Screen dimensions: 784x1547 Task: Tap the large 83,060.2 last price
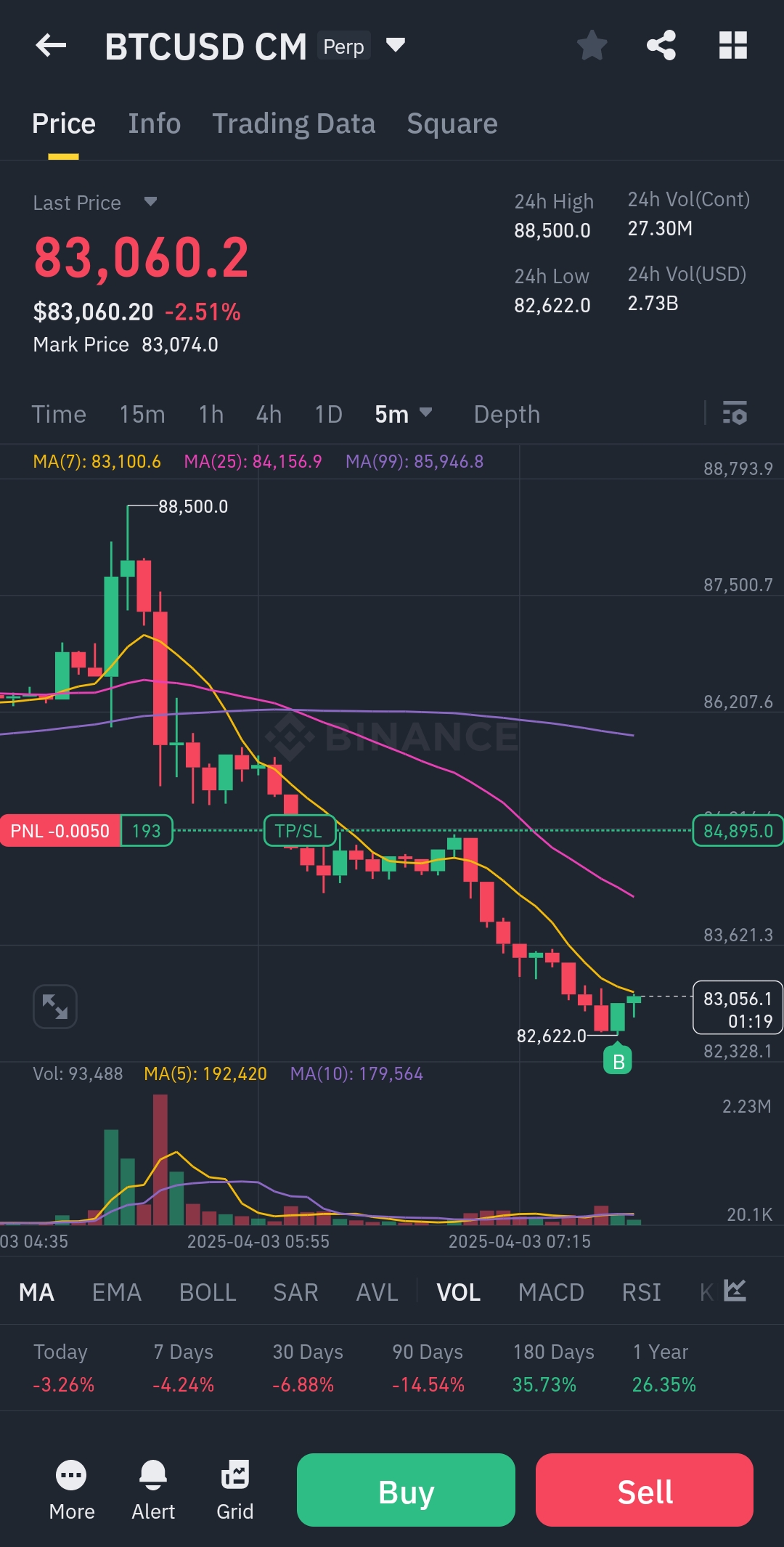tap(141, 258)
